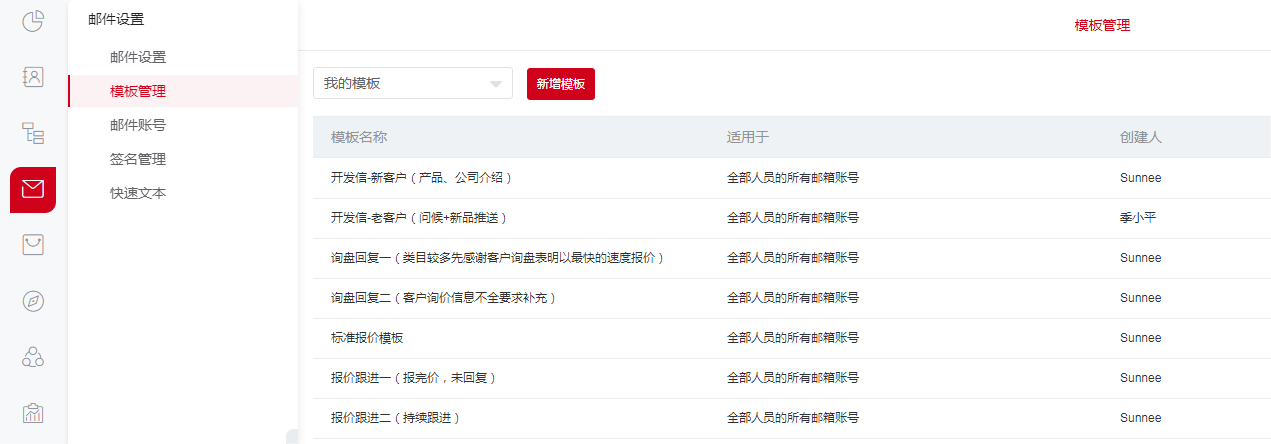
Task: Click the 模板名称 column header
Action: (359, 137)
